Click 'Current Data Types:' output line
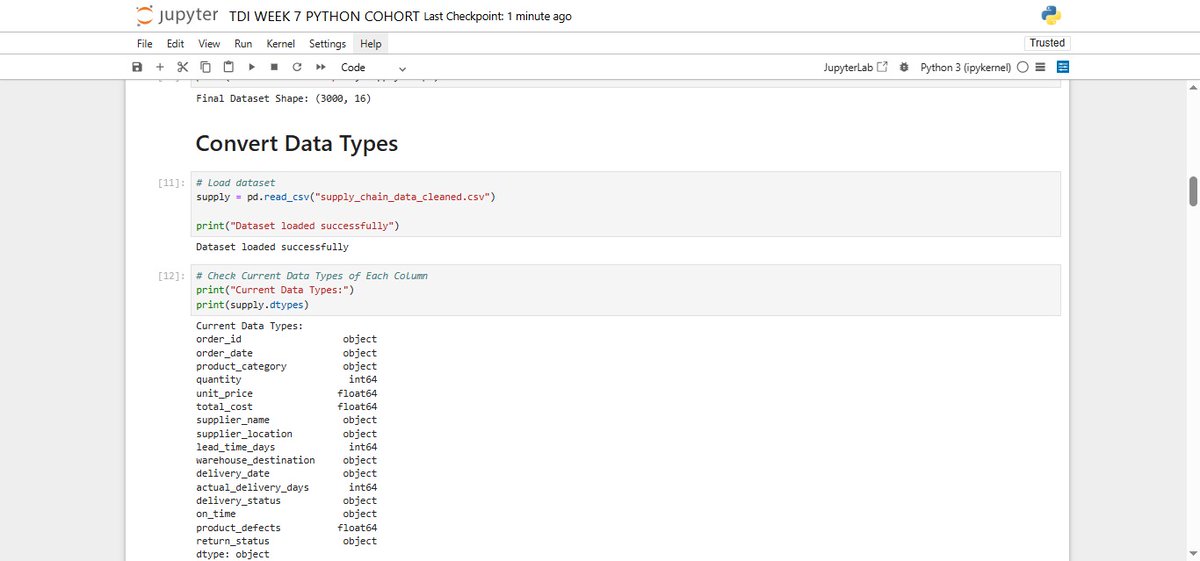Screen dimensions: 1200x561 click(249, 326)
